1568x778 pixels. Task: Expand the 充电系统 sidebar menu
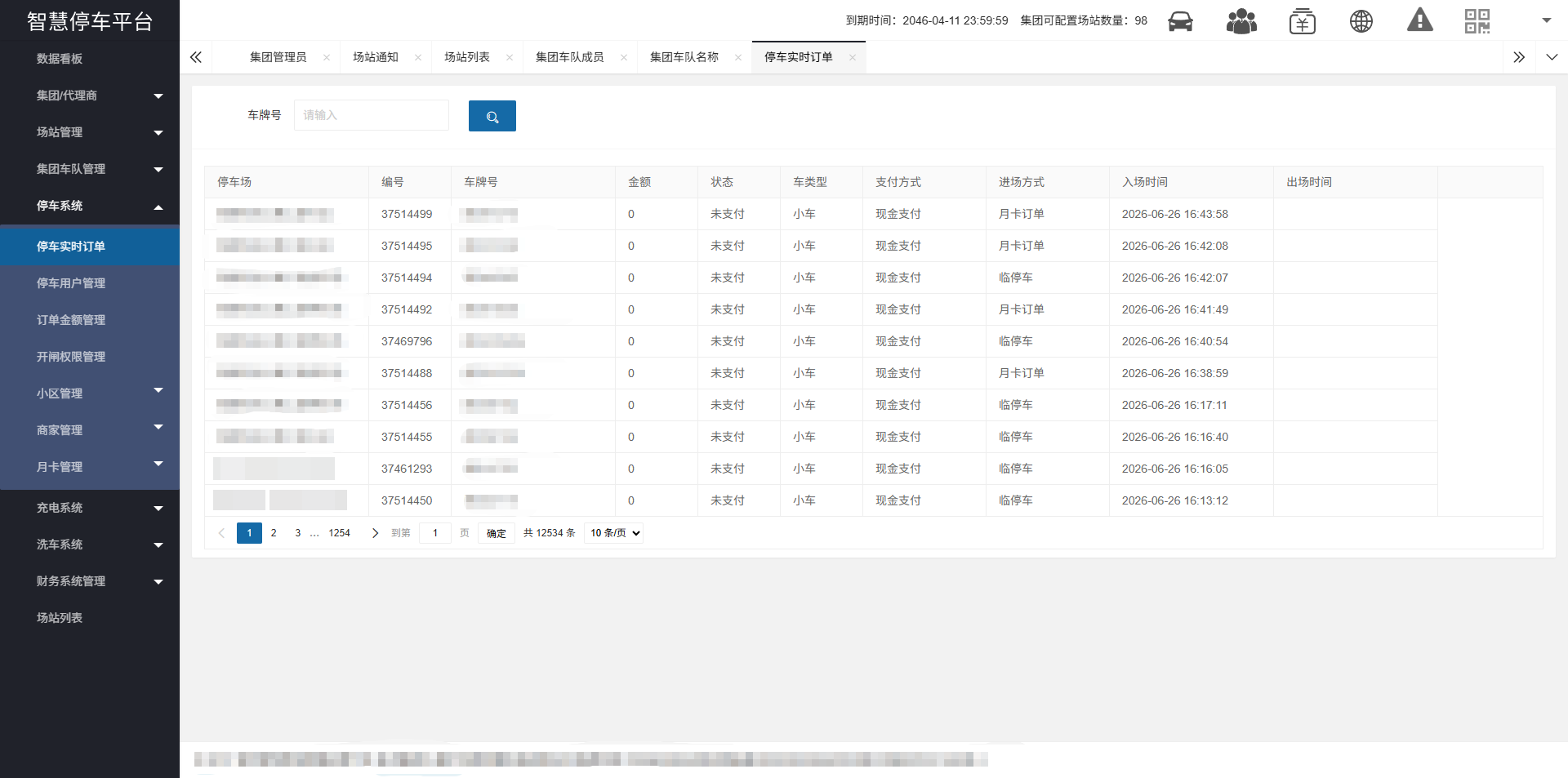pyautogui.click(x=90, y=508)
